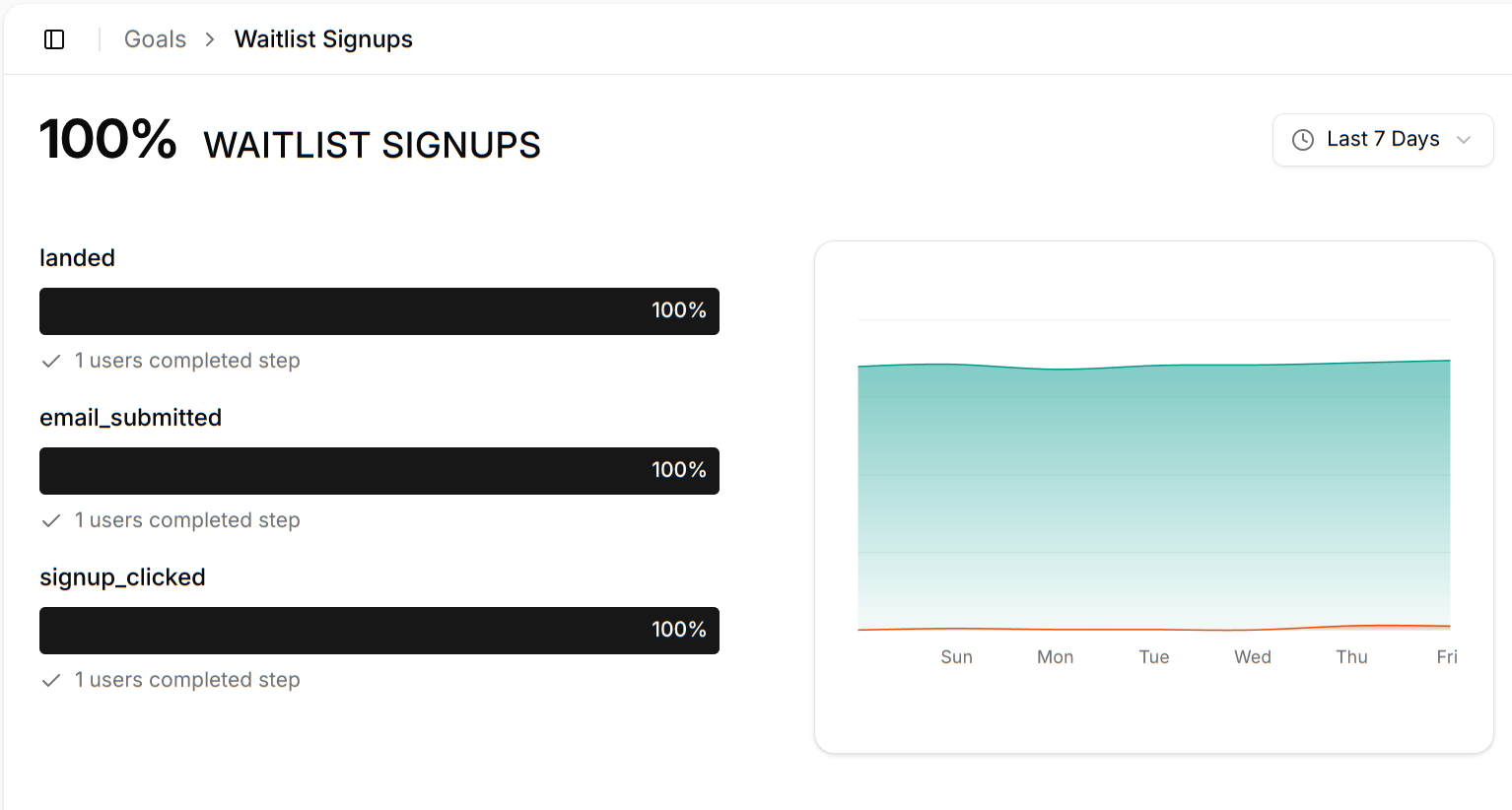Screen dimensions: 1512x810
Task: Click the Sun label on chart axis
Action: pyautogui.click(x=956, y=657)
